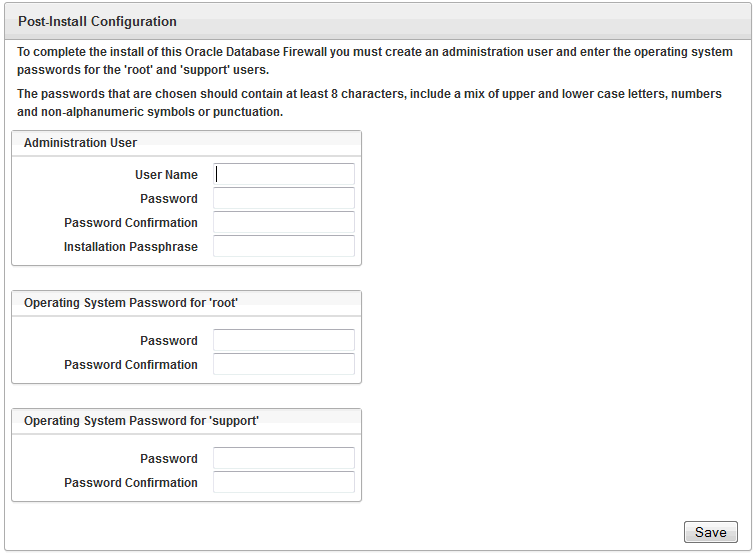The width and height of the screenshot is (756, 554).
Task: Click Password label in Administration User section
Action: 169,199
